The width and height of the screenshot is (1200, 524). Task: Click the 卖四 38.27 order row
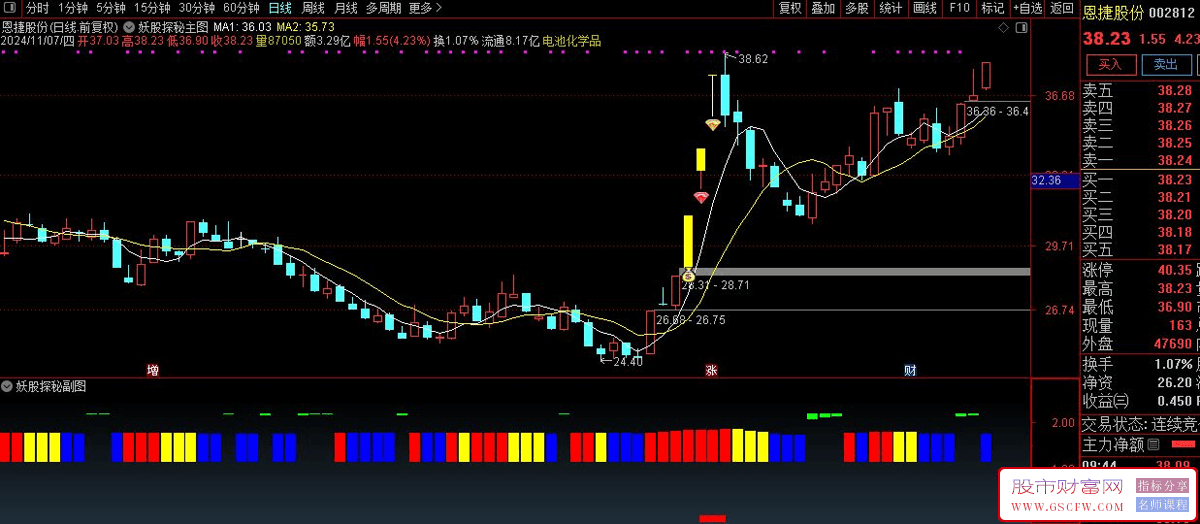coord(1140,108)
